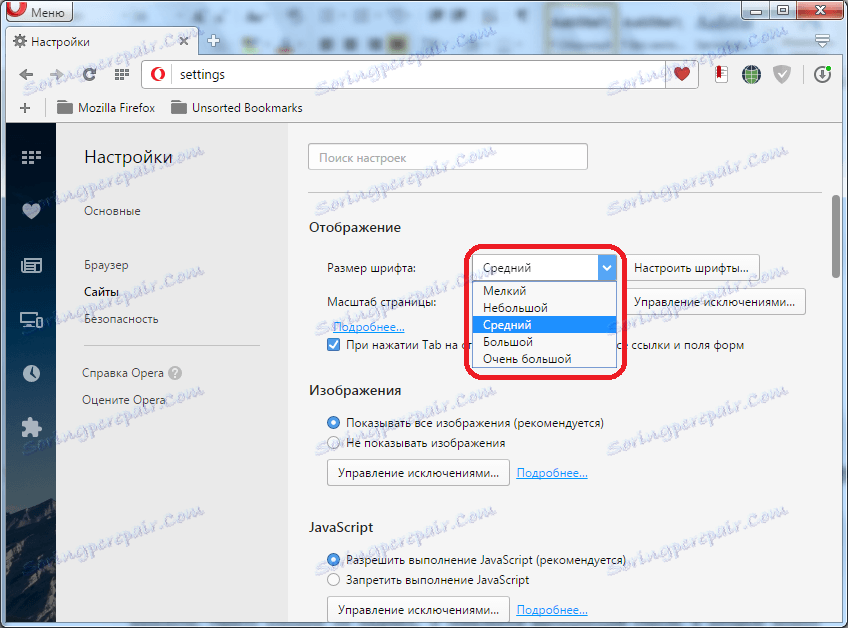Choose Мелкий font size option
Viewport: 848px width, 628px height.
point(544,290)
